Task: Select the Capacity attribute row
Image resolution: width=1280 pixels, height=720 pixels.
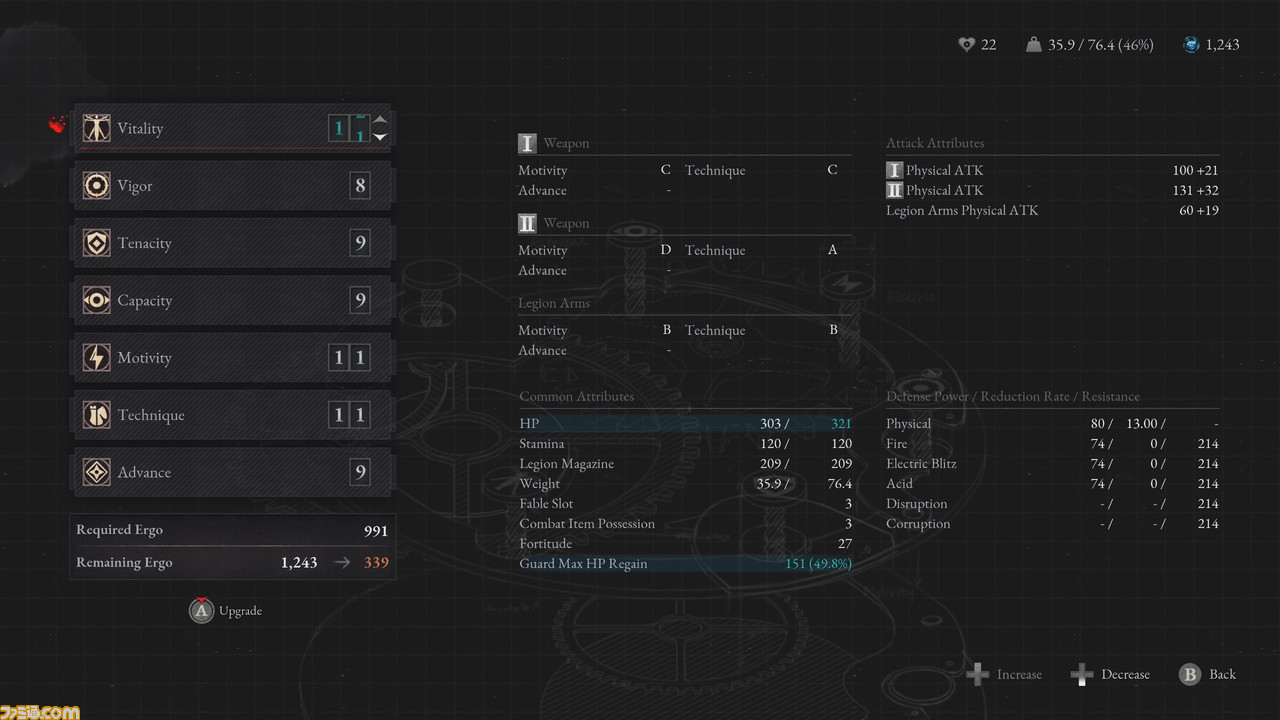Action: click(232, 300)
